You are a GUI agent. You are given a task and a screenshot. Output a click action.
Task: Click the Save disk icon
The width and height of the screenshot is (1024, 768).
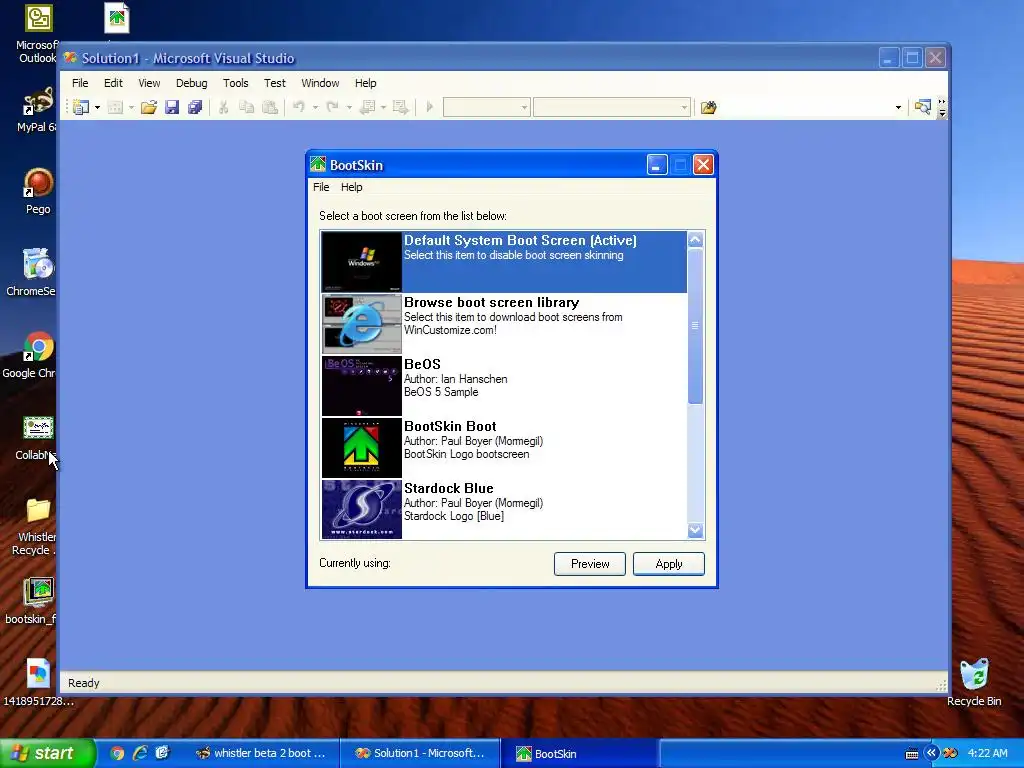172,107
